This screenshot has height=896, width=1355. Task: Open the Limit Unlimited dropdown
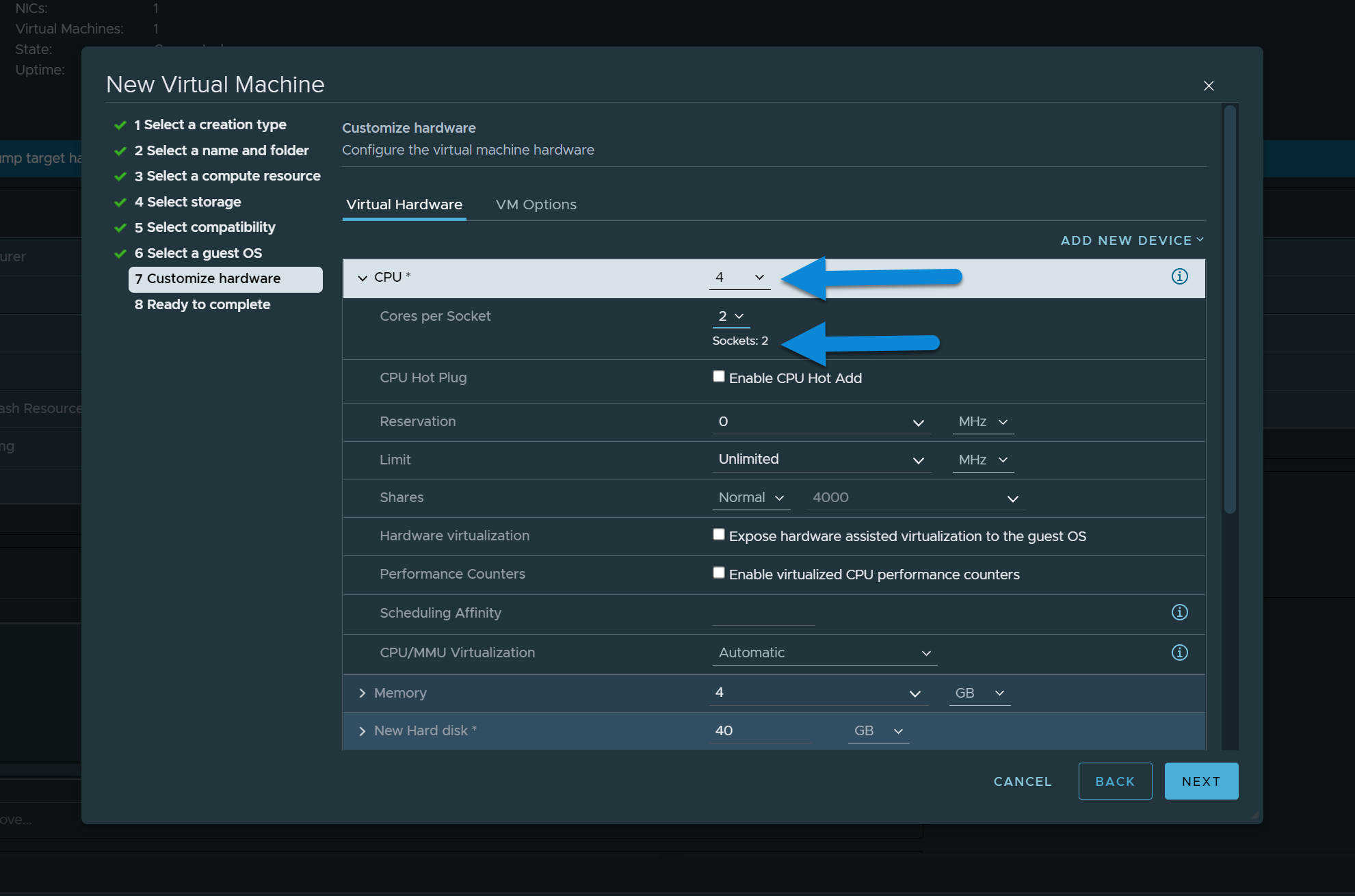pos(821,460)
